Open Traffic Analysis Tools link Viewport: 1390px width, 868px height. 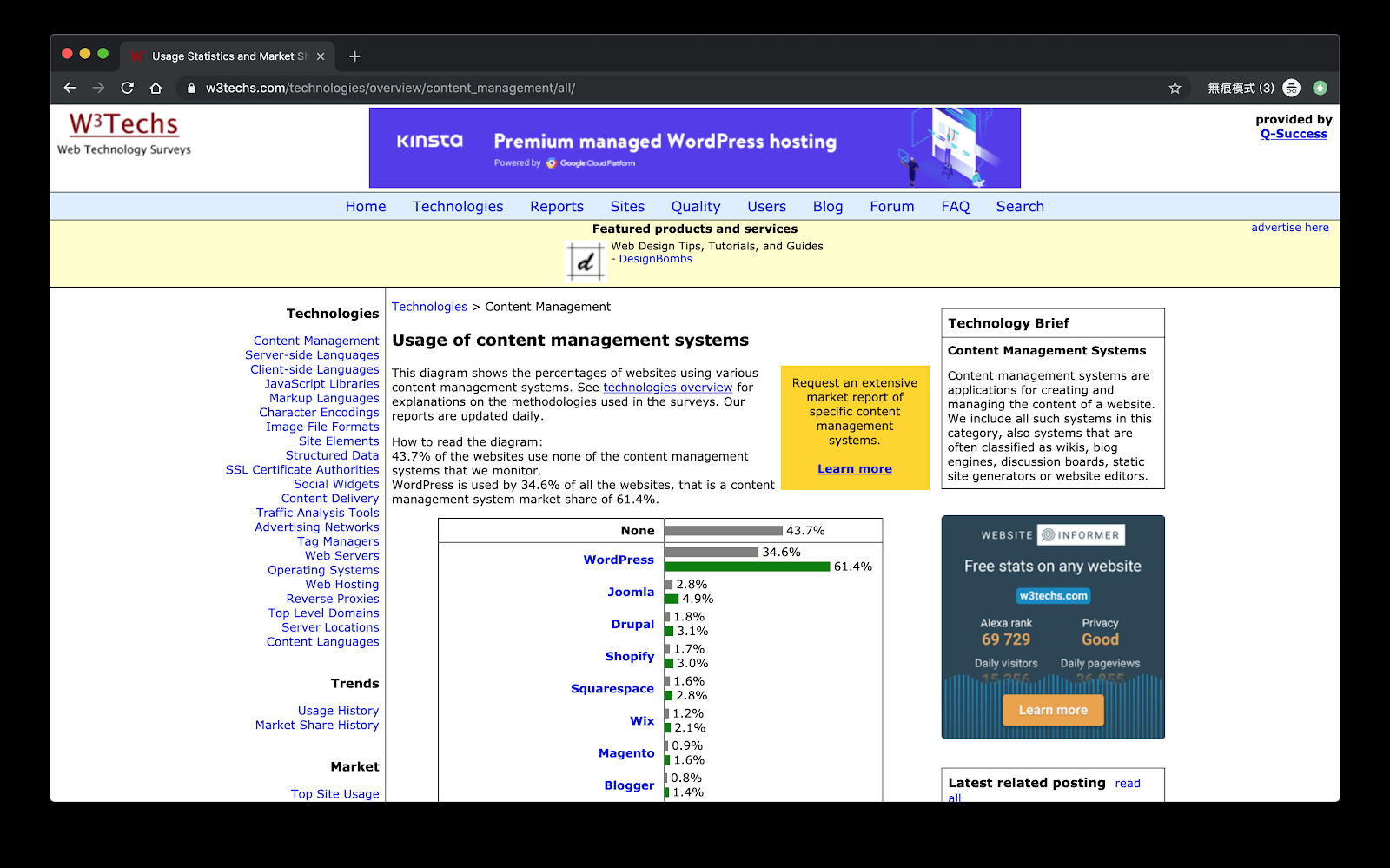click(x=317, y=513)
